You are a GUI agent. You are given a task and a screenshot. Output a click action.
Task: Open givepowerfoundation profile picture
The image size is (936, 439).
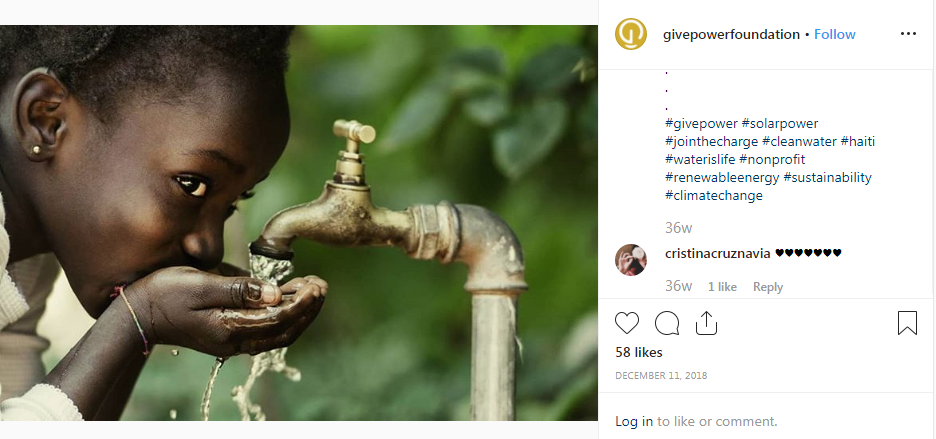(x=631, y=34)
